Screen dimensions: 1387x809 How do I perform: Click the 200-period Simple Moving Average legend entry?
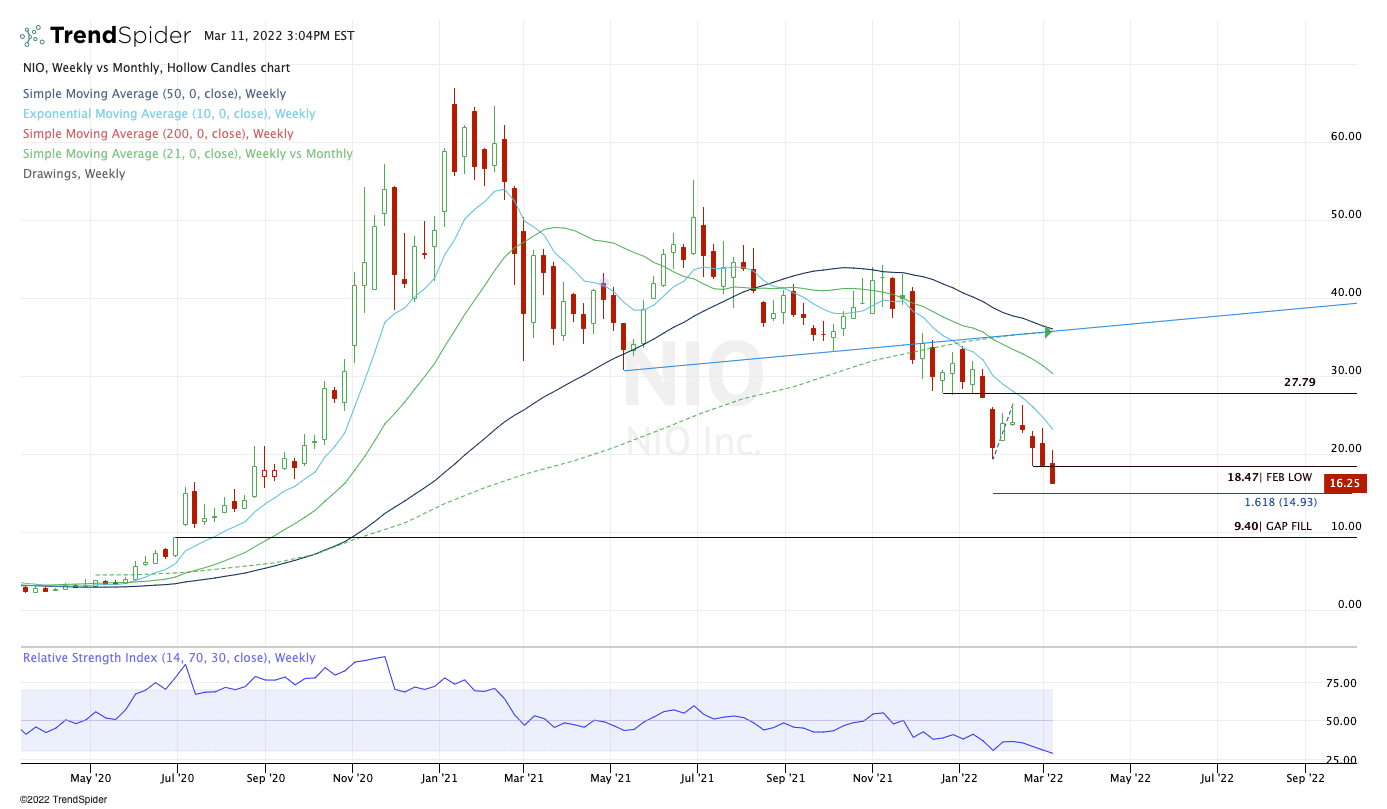tap(158, 134)
